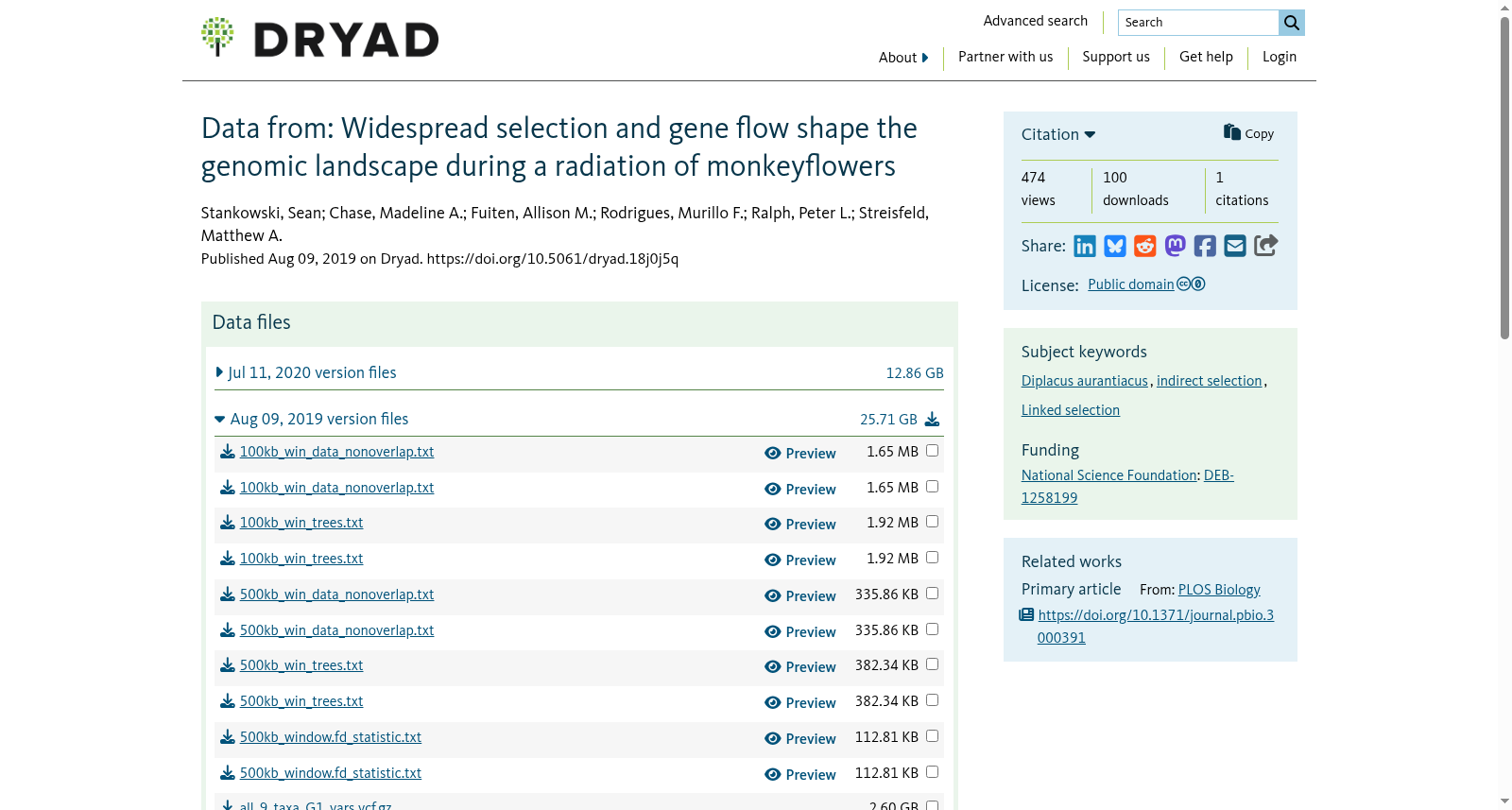
Task: Click the 474 views counter
Action: (1038, 189)
